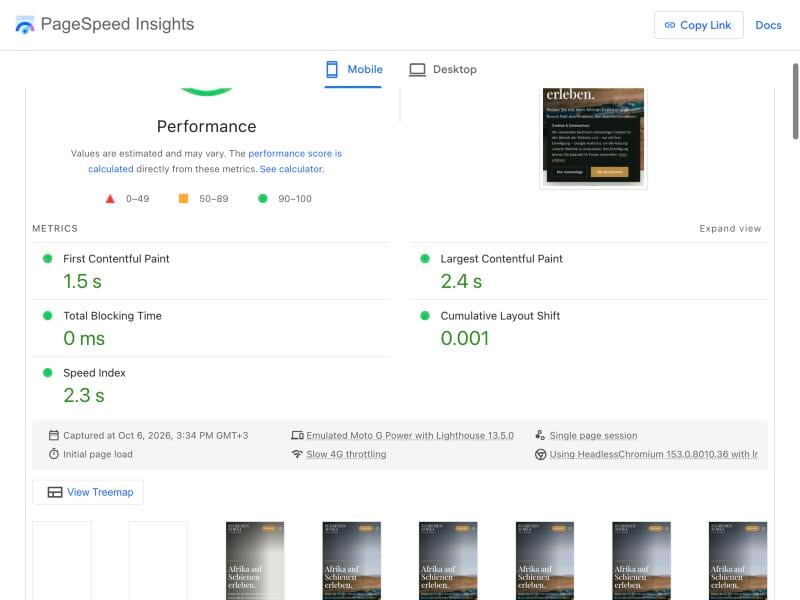Click the Speed Index value 2.3 s
800x600 pixels.
tap(84, 395)
